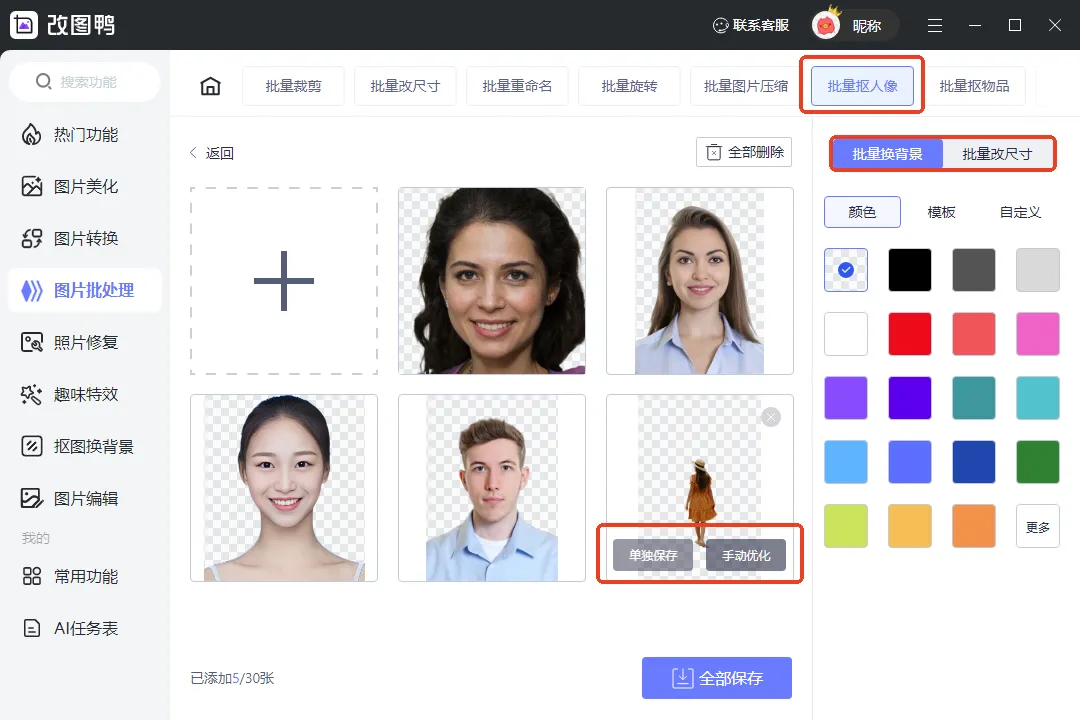Pick the pink color swatch
1080x720 pixels.
coord(1038,334)
